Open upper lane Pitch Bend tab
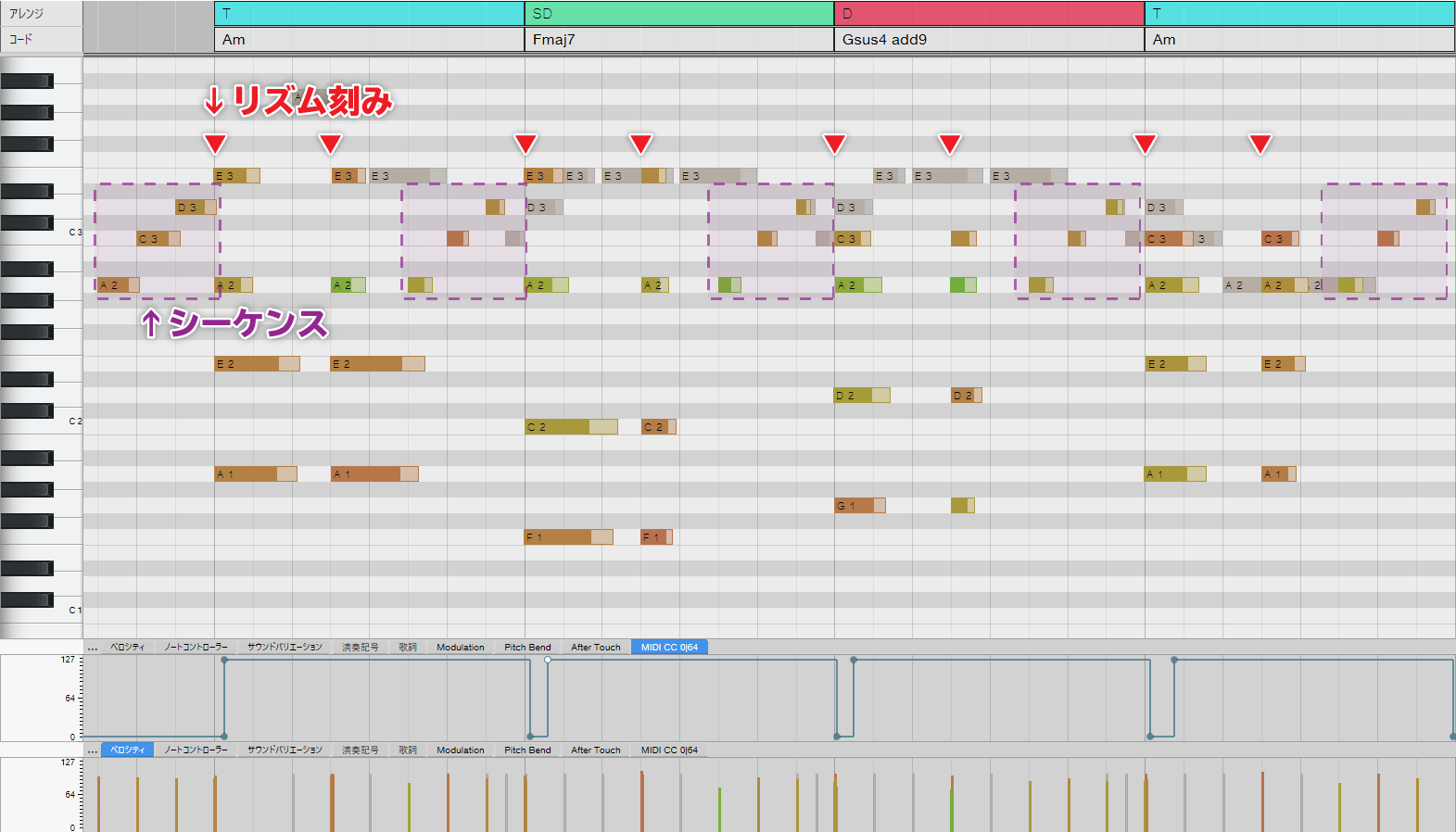 tap(527, 647)
